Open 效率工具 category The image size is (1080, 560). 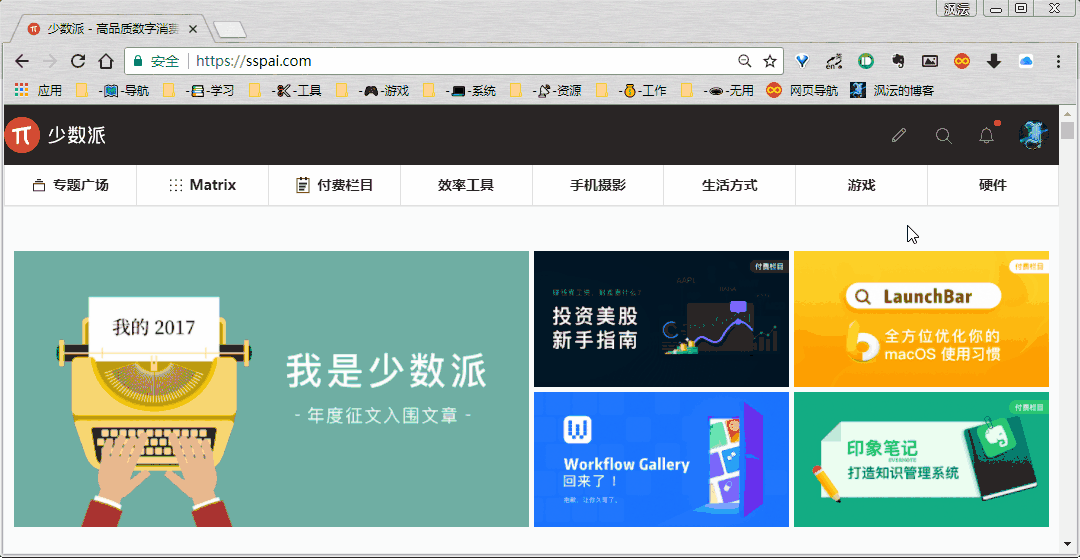466,185
